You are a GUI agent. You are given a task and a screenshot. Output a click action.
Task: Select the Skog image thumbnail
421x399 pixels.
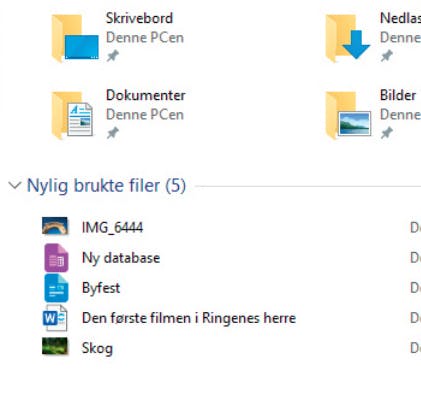click(x=55, y=346)
